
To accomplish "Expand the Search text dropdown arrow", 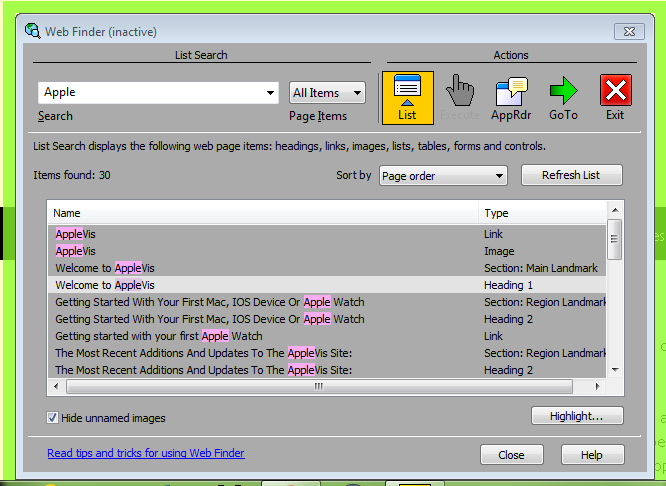I will (271, 93).
